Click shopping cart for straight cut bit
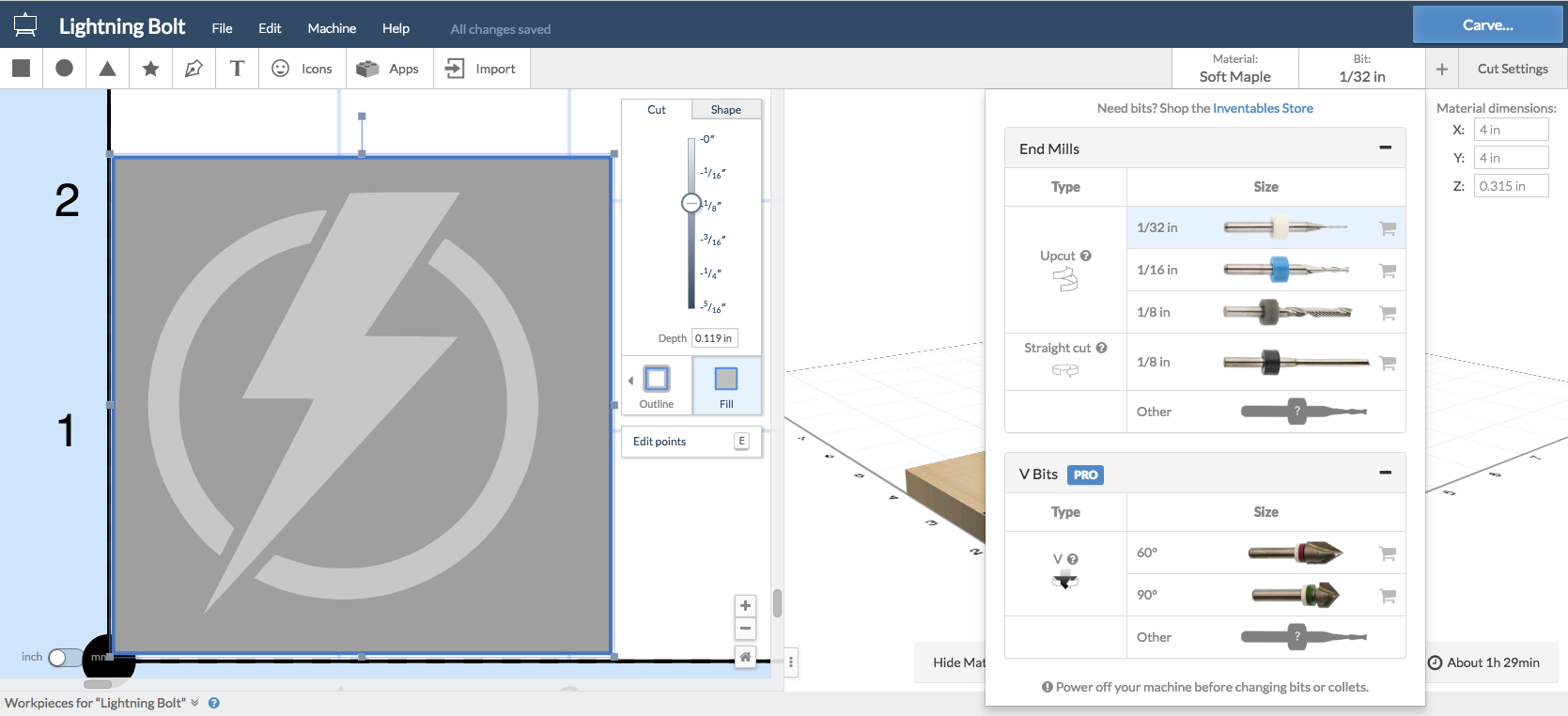 (1387, 363)
